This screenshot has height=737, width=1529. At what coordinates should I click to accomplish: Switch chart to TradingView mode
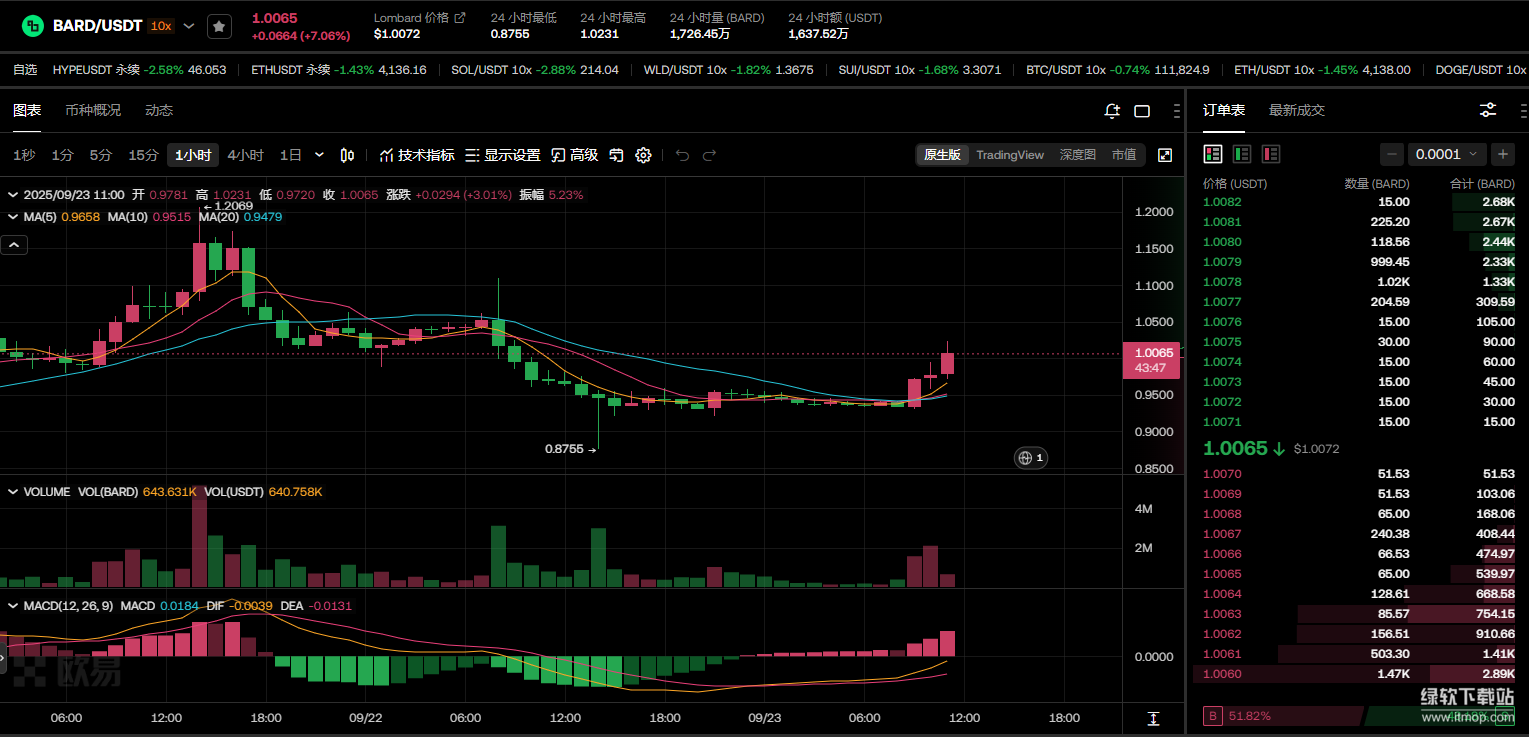coord(1009,155)
